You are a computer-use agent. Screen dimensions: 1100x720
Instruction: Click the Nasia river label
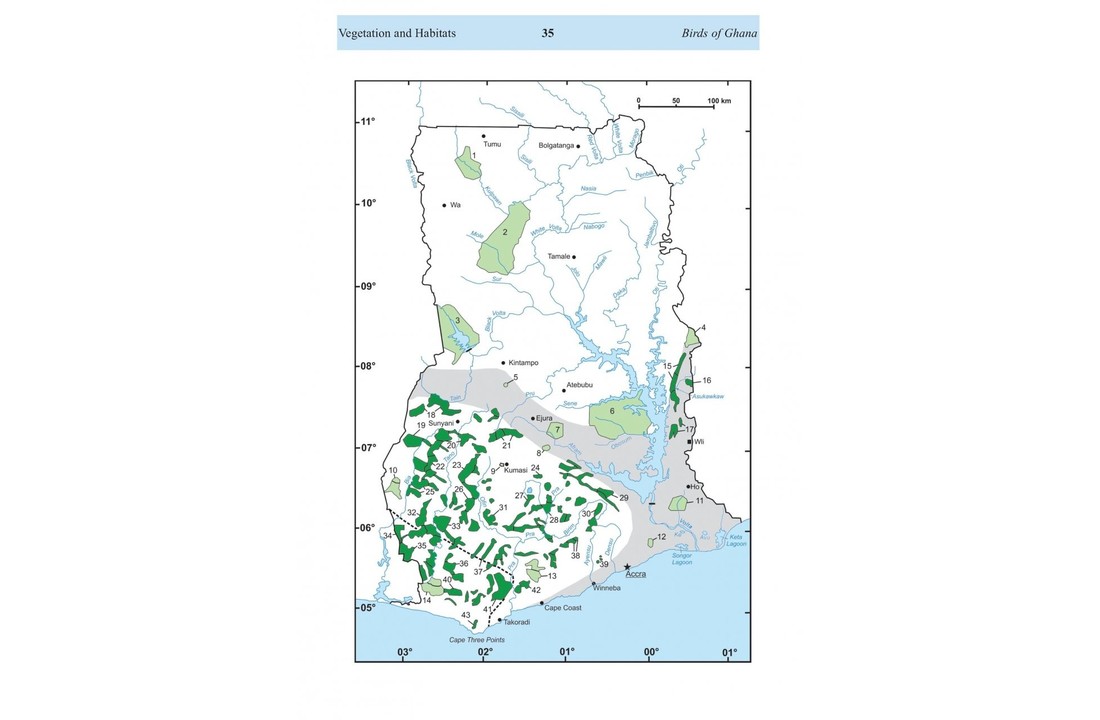589,188
